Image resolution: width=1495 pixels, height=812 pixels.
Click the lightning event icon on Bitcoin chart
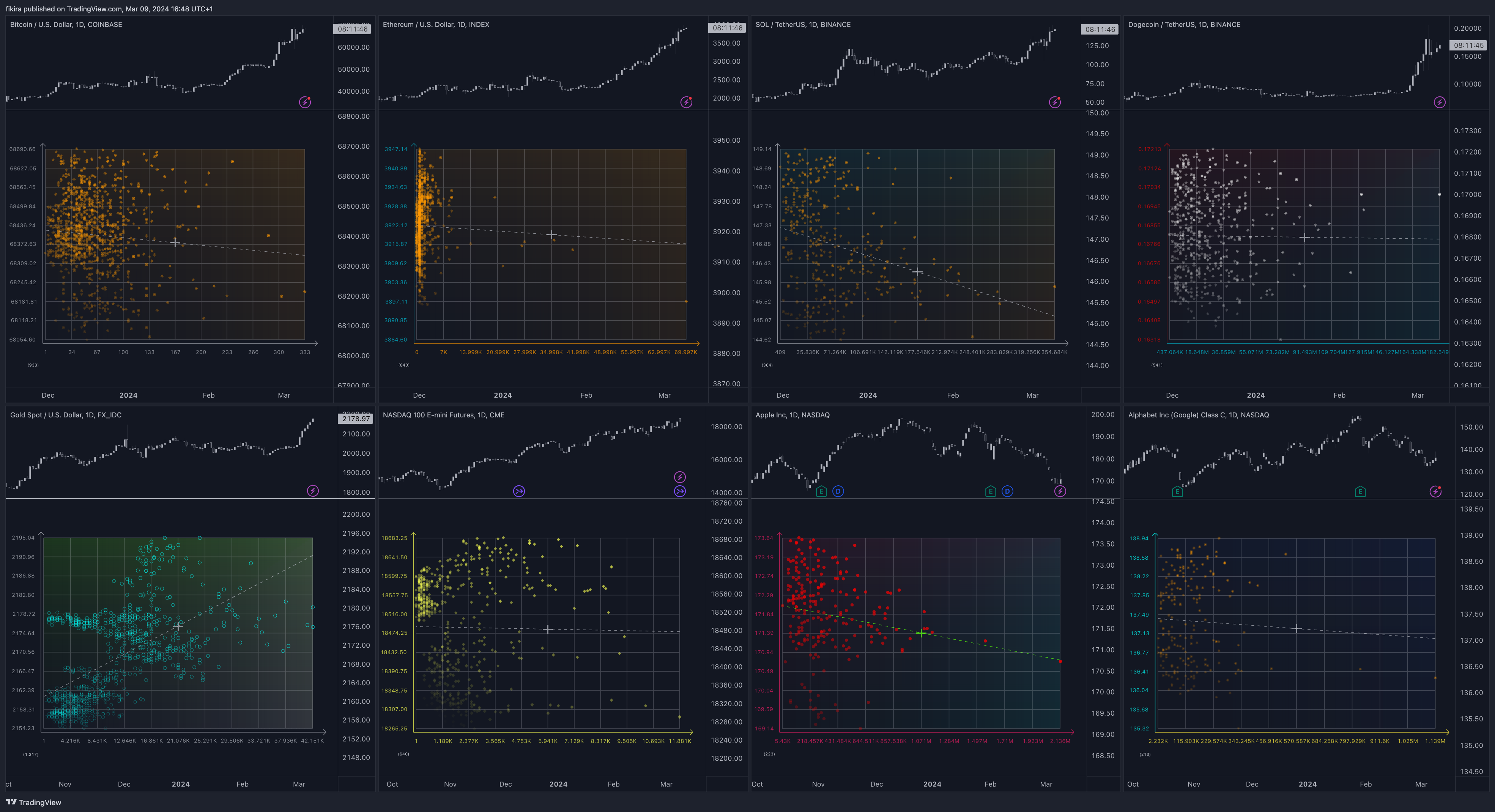pyautogui.click(x=305, y=102)
